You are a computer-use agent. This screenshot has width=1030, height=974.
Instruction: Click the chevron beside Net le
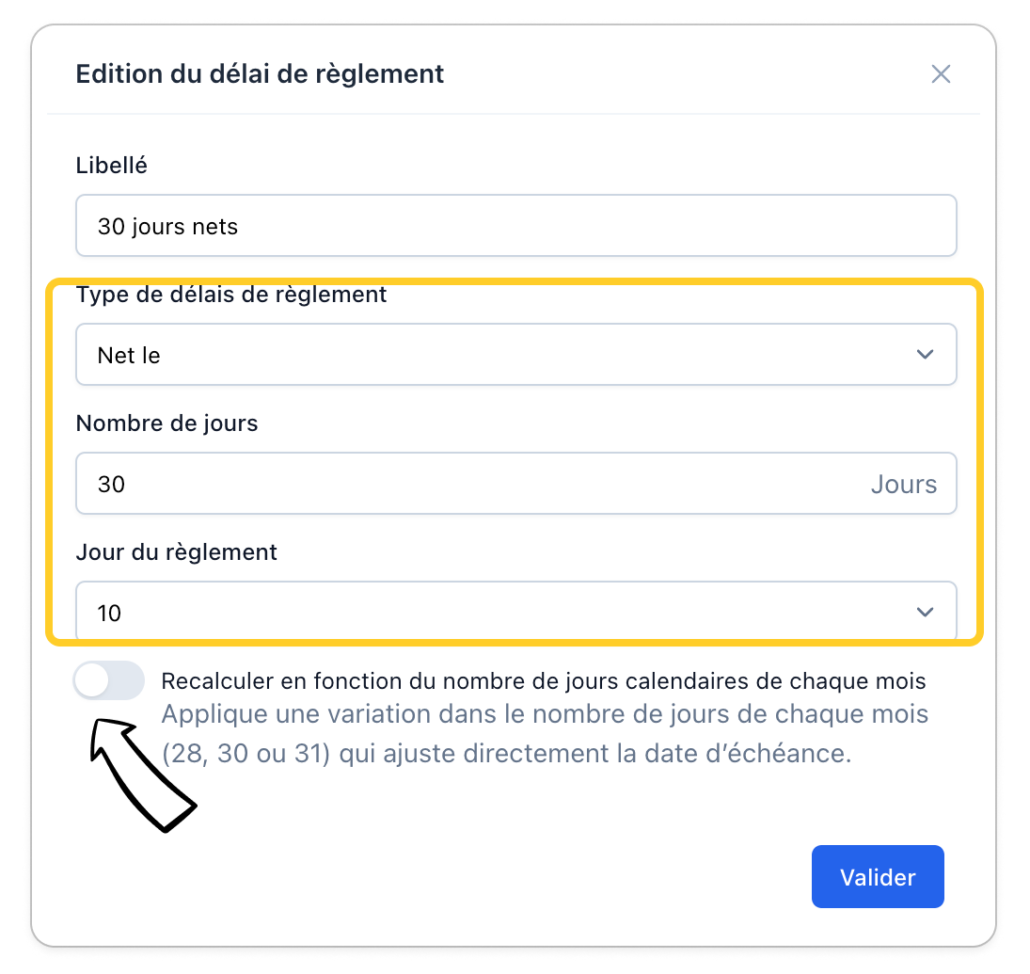pyautogui.click(x=925, y=355)
